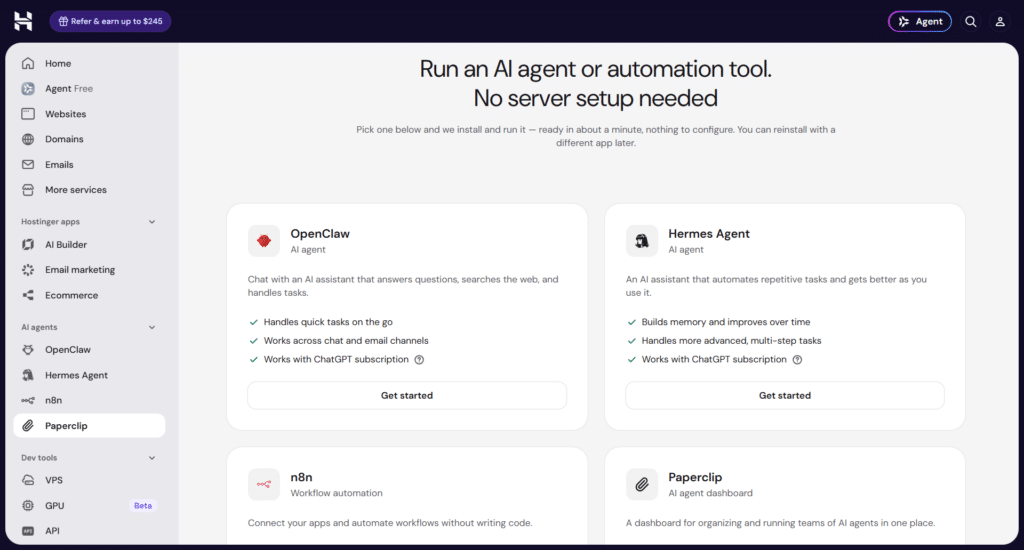Open the More services menu item
The width and height of the screenshot is (1024, 550).
click(x=89, y=190)
